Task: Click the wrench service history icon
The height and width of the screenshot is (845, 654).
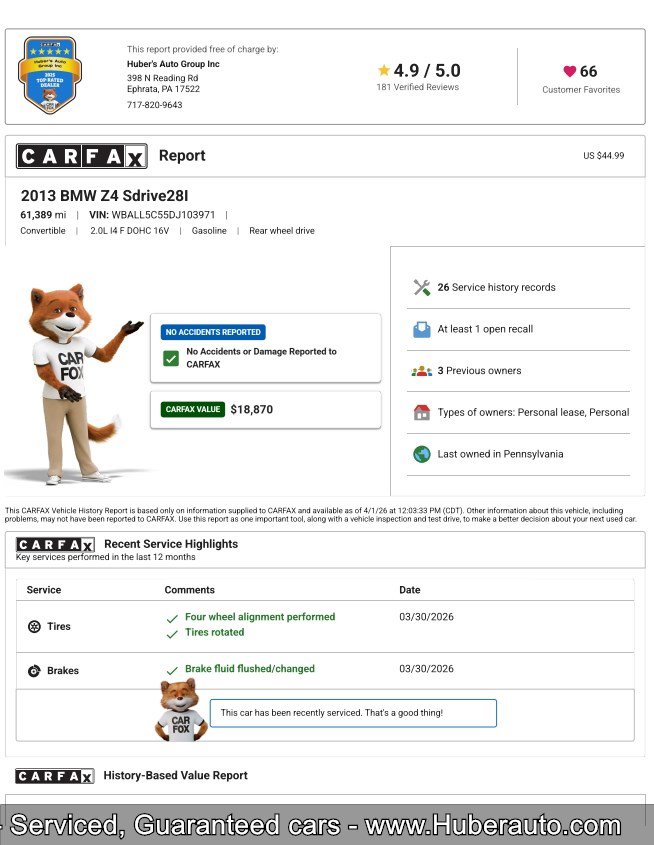Action: pos(421,288)
